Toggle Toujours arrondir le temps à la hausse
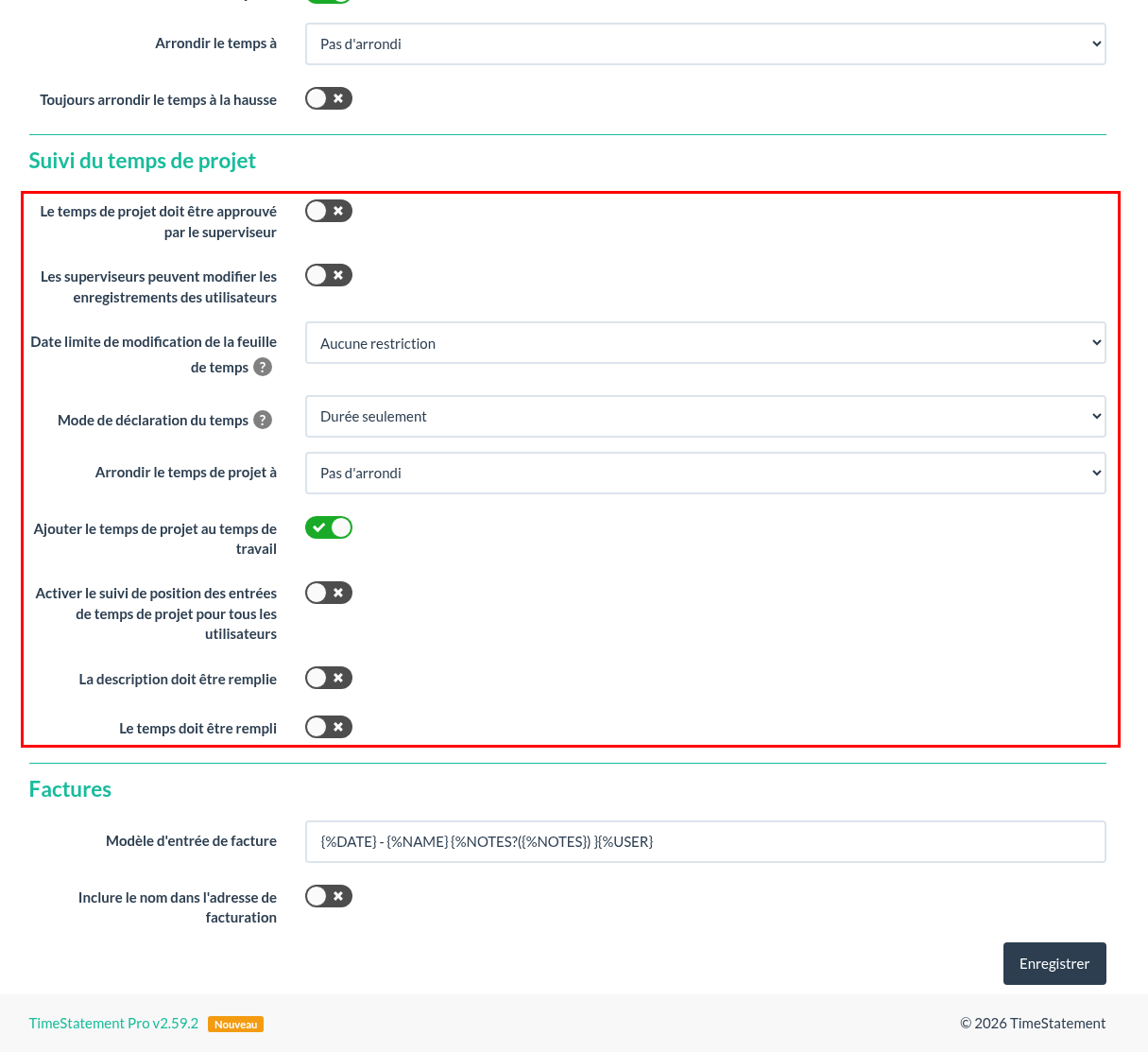The height and width of the screenshot is (1052, 1148). point(329,98)
